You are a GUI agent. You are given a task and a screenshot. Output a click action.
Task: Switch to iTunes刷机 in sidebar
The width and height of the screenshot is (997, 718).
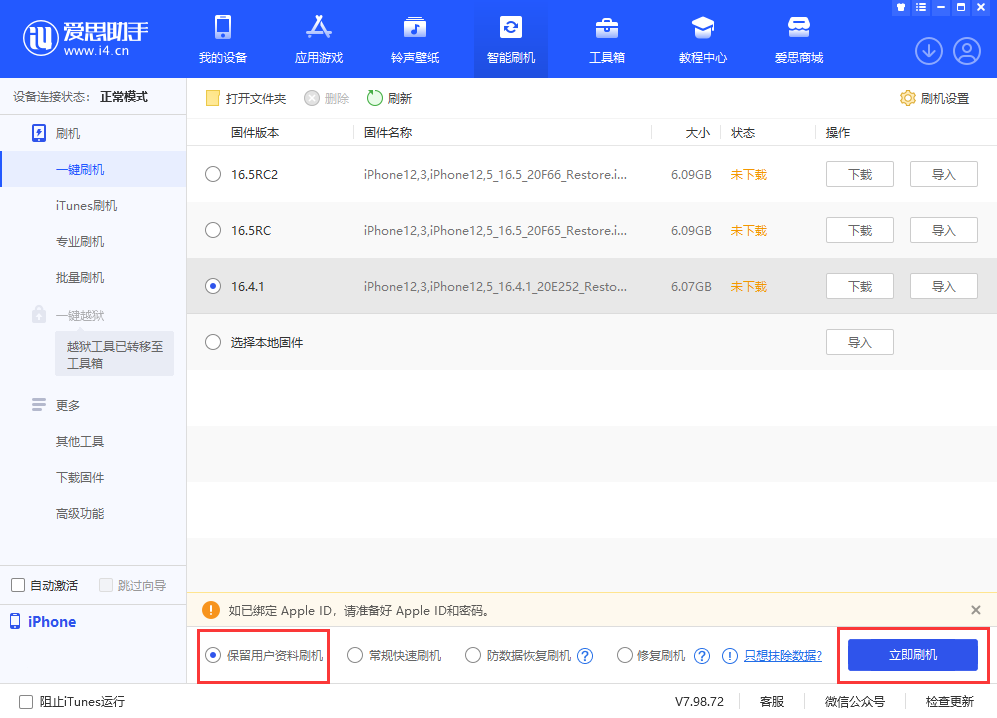click(86, 205)
